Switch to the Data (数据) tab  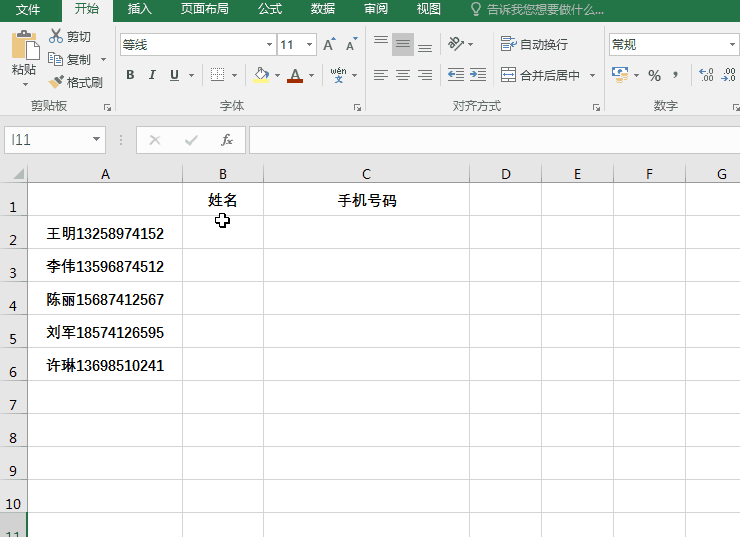(322, 9)
